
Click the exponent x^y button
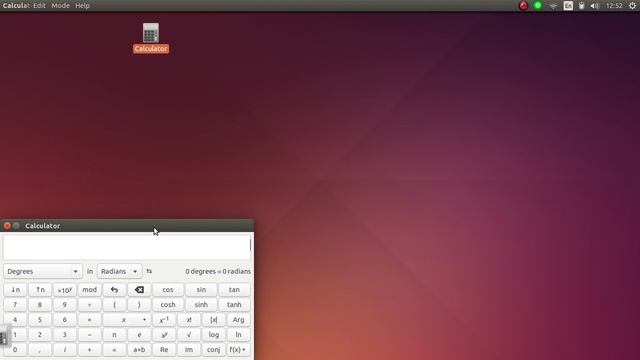[164, 335]
